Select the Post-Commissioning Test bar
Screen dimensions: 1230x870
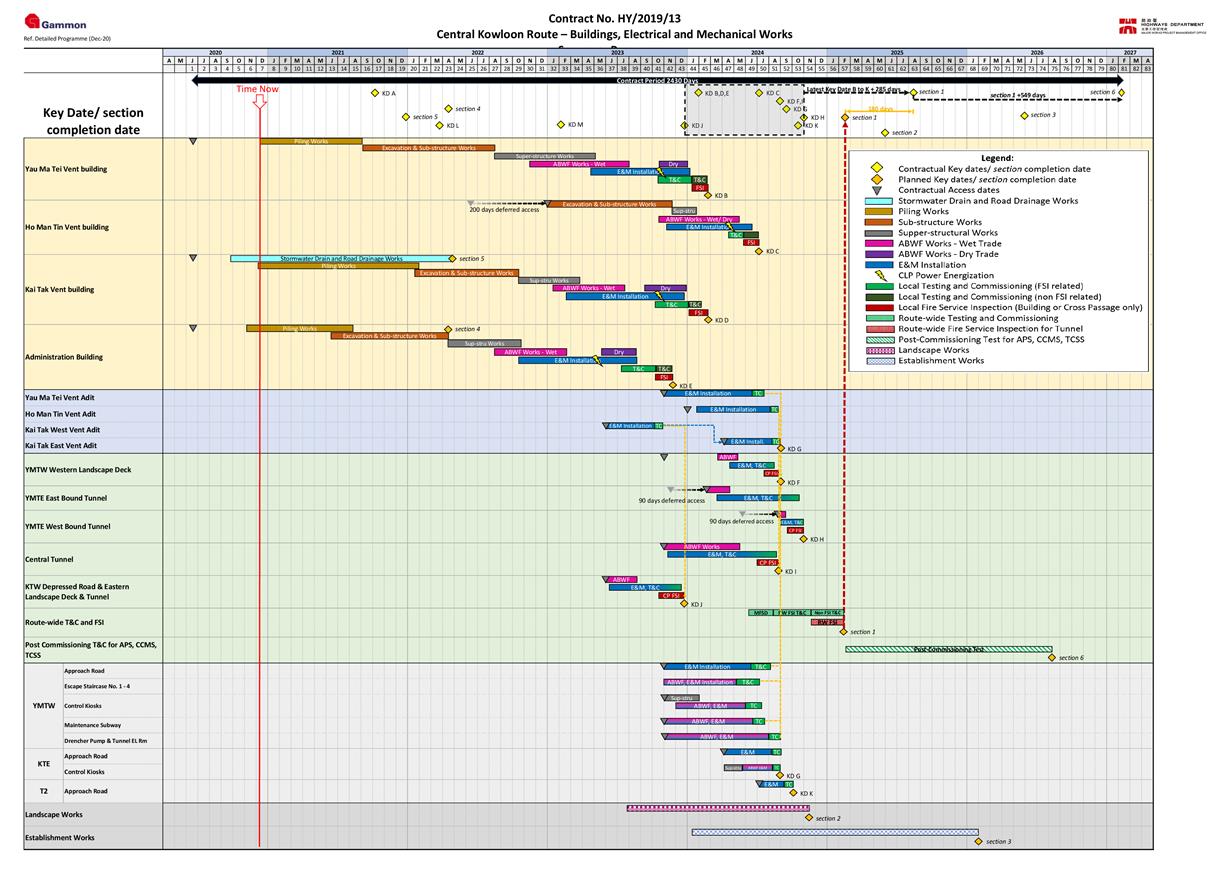pyautogui.click(x=947, y=649)
